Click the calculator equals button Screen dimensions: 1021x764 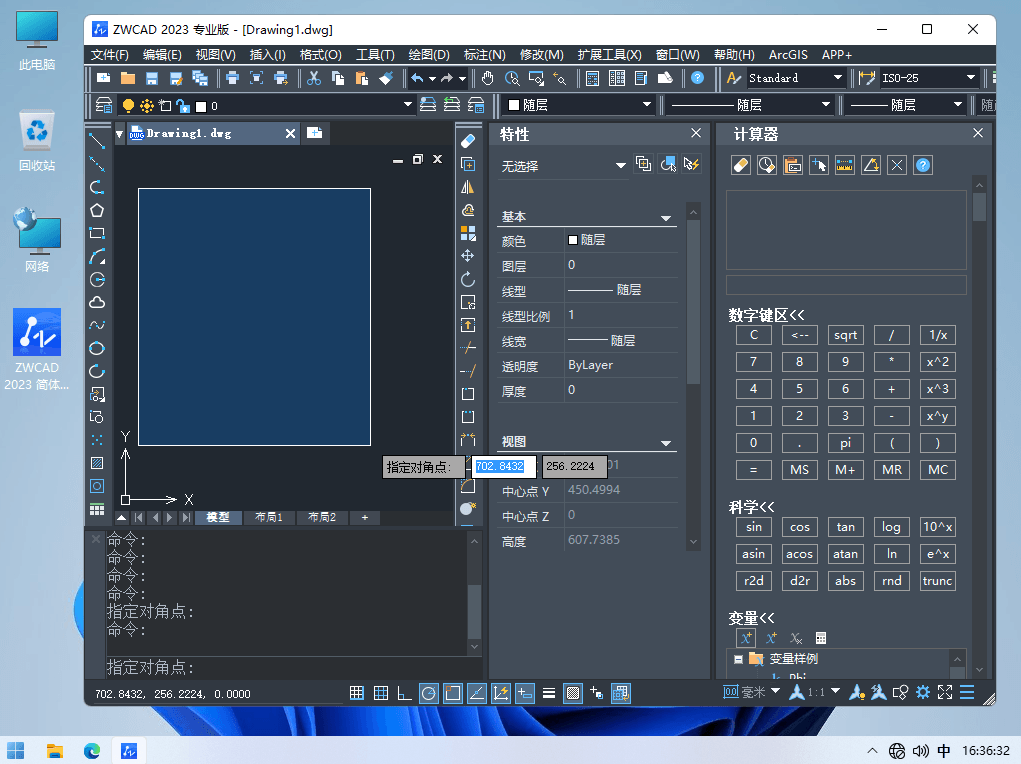[x=753, y=470]
